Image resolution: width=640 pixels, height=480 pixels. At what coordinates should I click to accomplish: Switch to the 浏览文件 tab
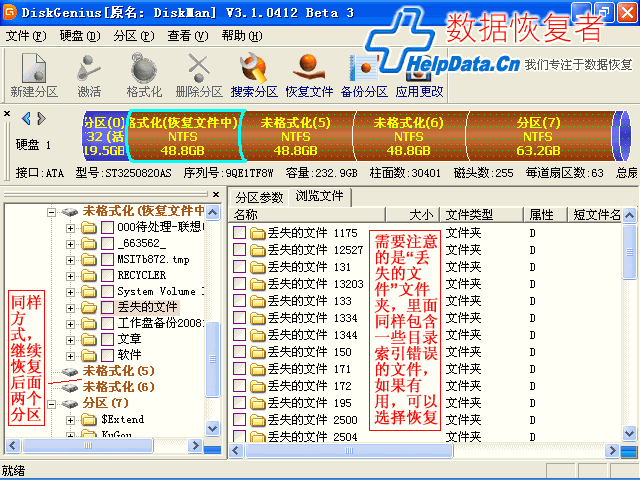(x=320, y=196)
